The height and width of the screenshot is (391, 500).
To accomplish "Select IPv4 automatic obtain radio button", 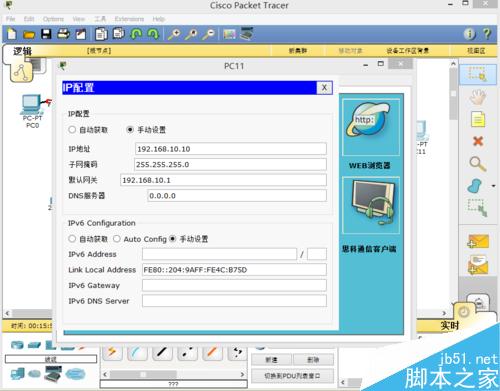I will (x=72, y=129).
